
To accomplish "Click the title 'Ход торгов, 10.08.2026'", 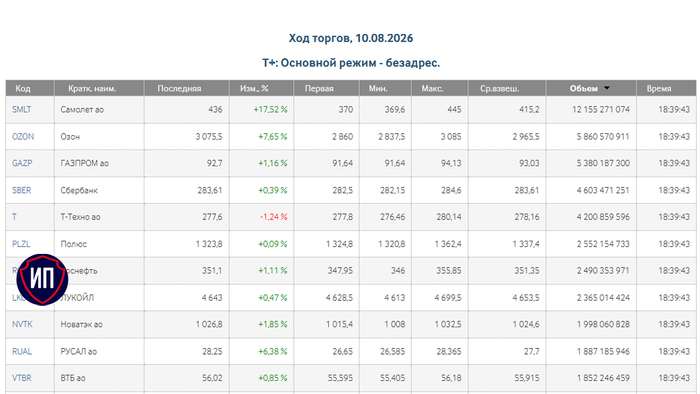I will pos(350,38).
